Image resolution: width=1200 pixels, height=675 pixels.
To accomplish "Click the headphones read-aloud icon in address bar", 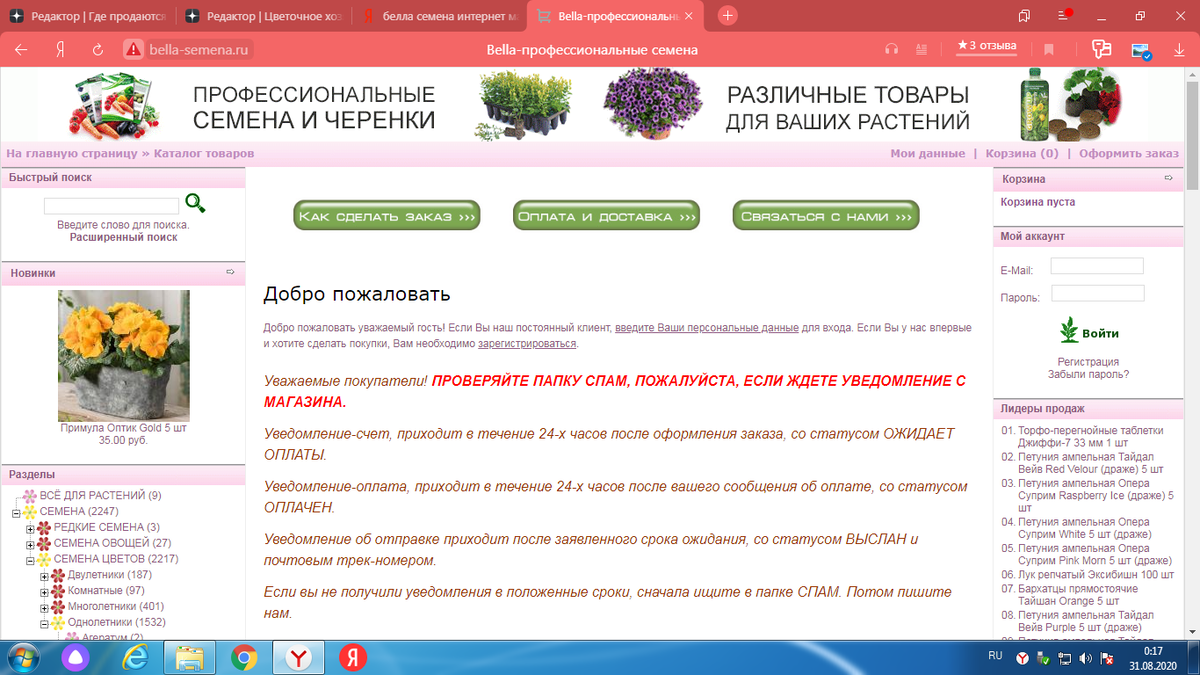I will pyautogui.click(x=892, y=49).
